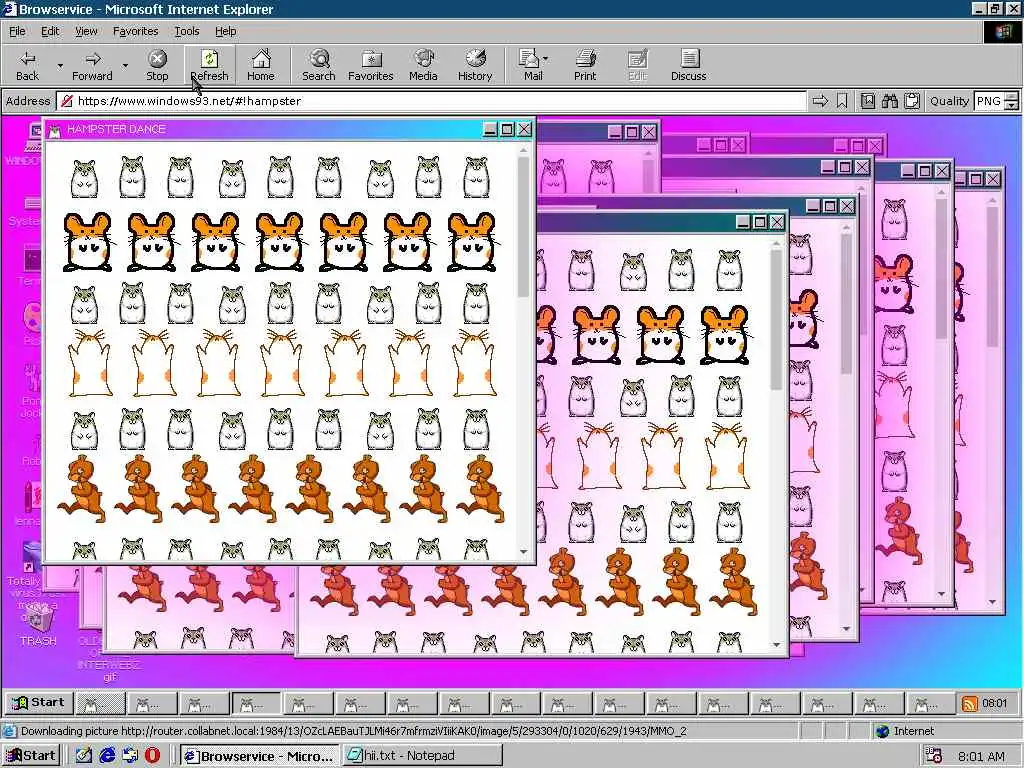
Task: Open the Back button history dropdown arrow
Action: point(60,65)
